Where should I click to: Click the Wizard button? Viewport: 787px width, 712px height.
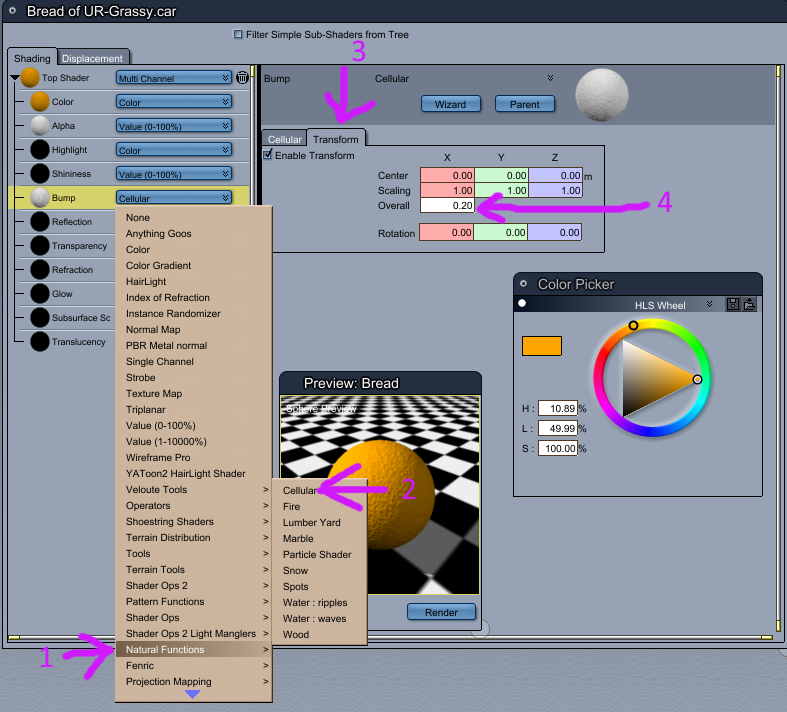coord(450,104)
